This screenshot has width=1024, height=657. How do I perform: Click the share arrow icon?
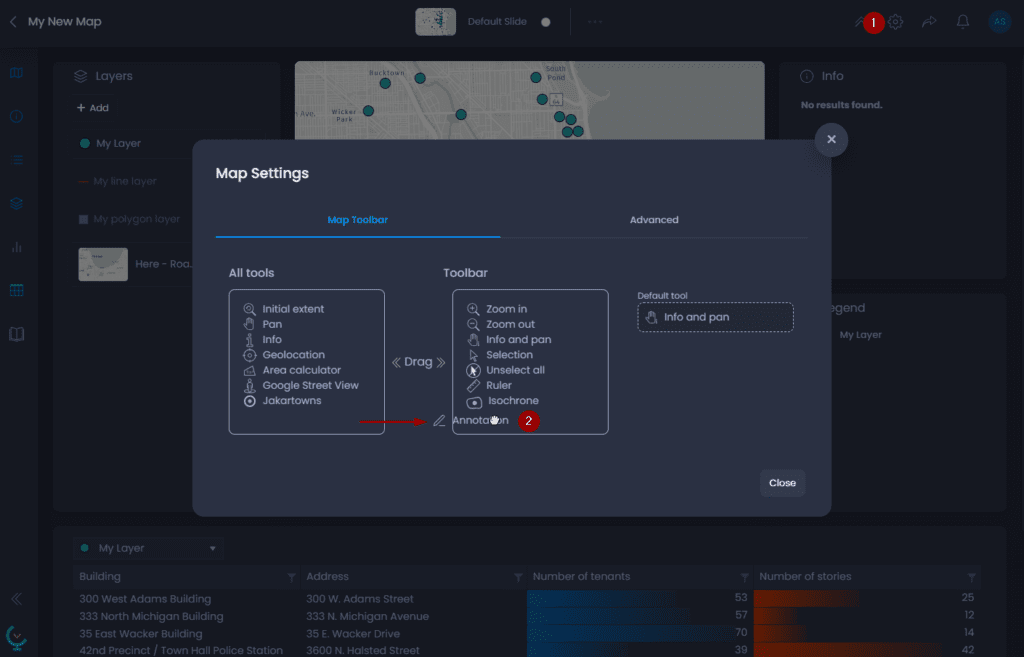(929, 22)
